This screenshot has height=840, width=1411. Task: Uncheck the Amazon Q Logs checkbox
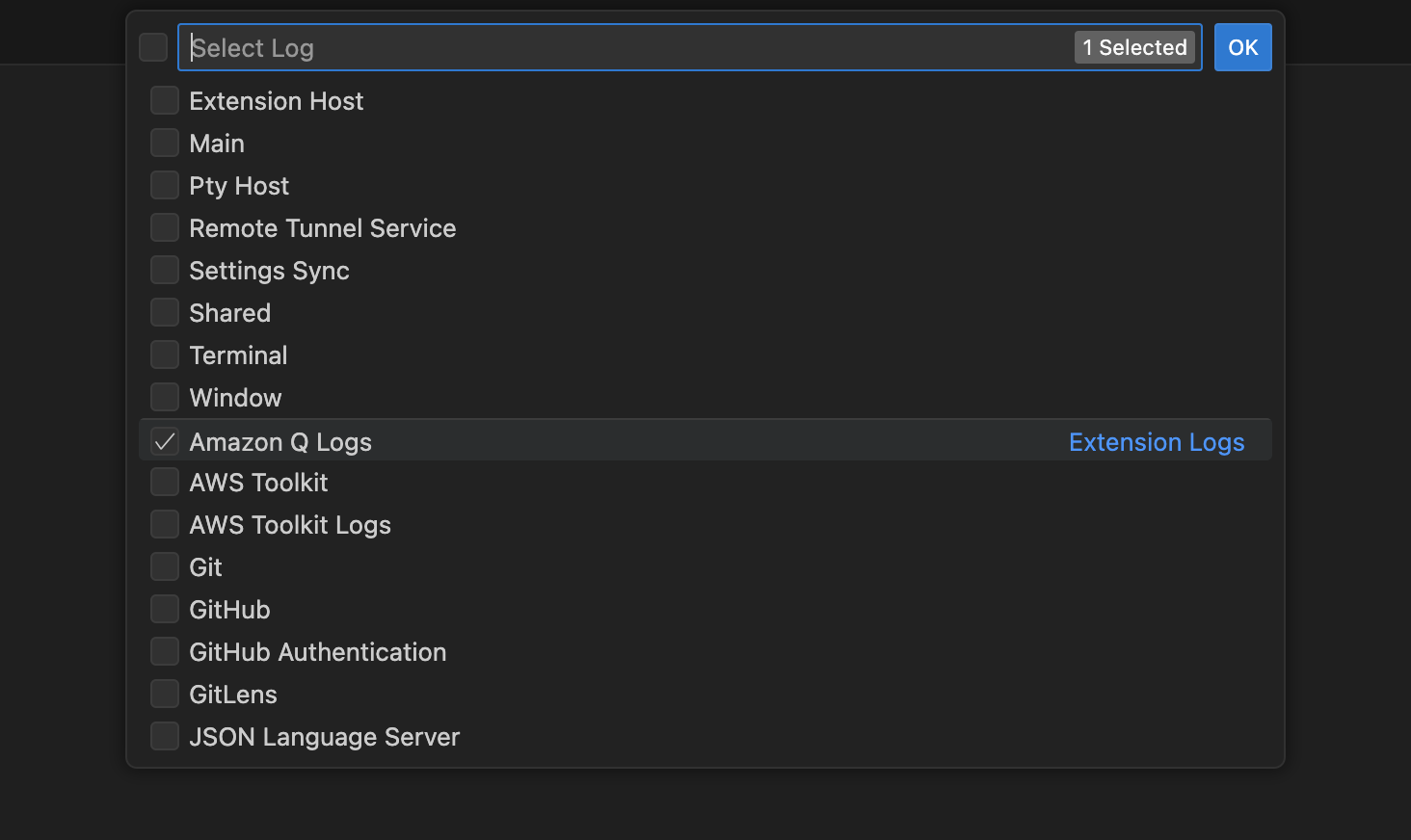click(165, 442)
